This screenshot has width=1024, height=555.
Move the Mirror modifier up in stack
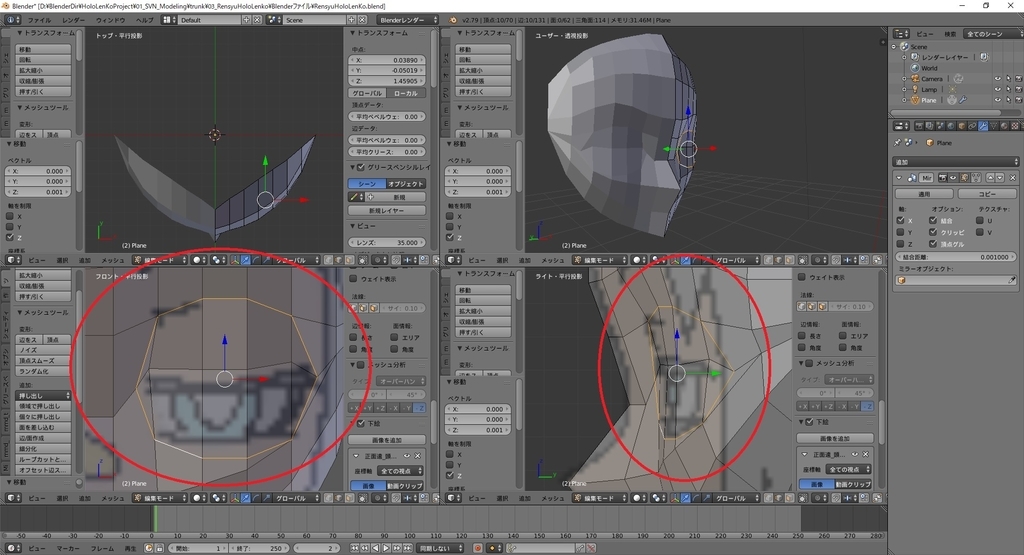point(990,178)
